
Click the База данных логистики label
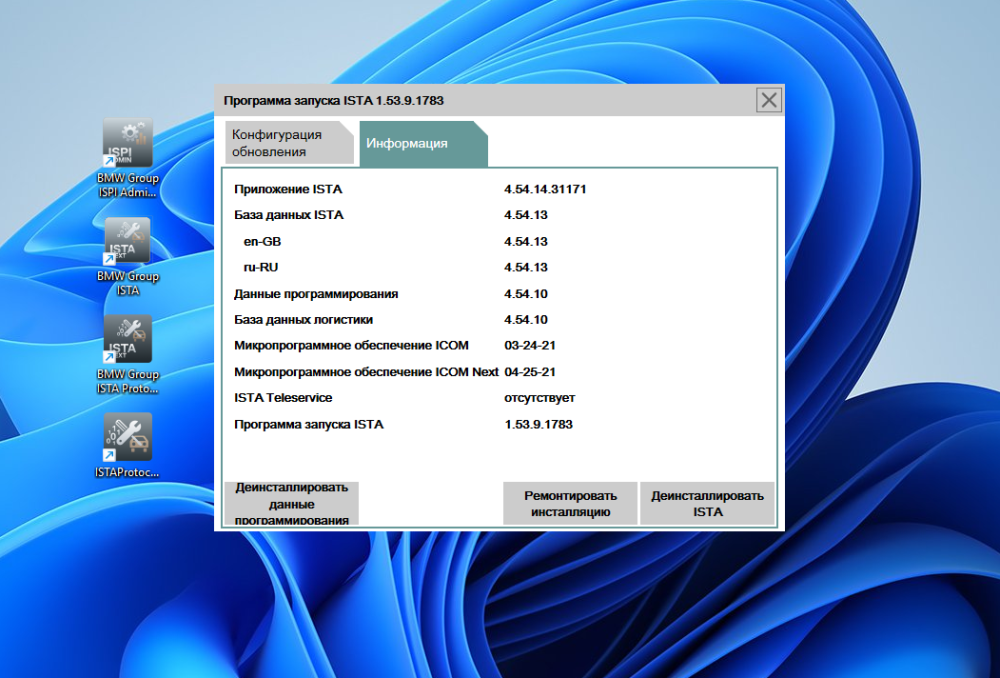pos(303,320)
